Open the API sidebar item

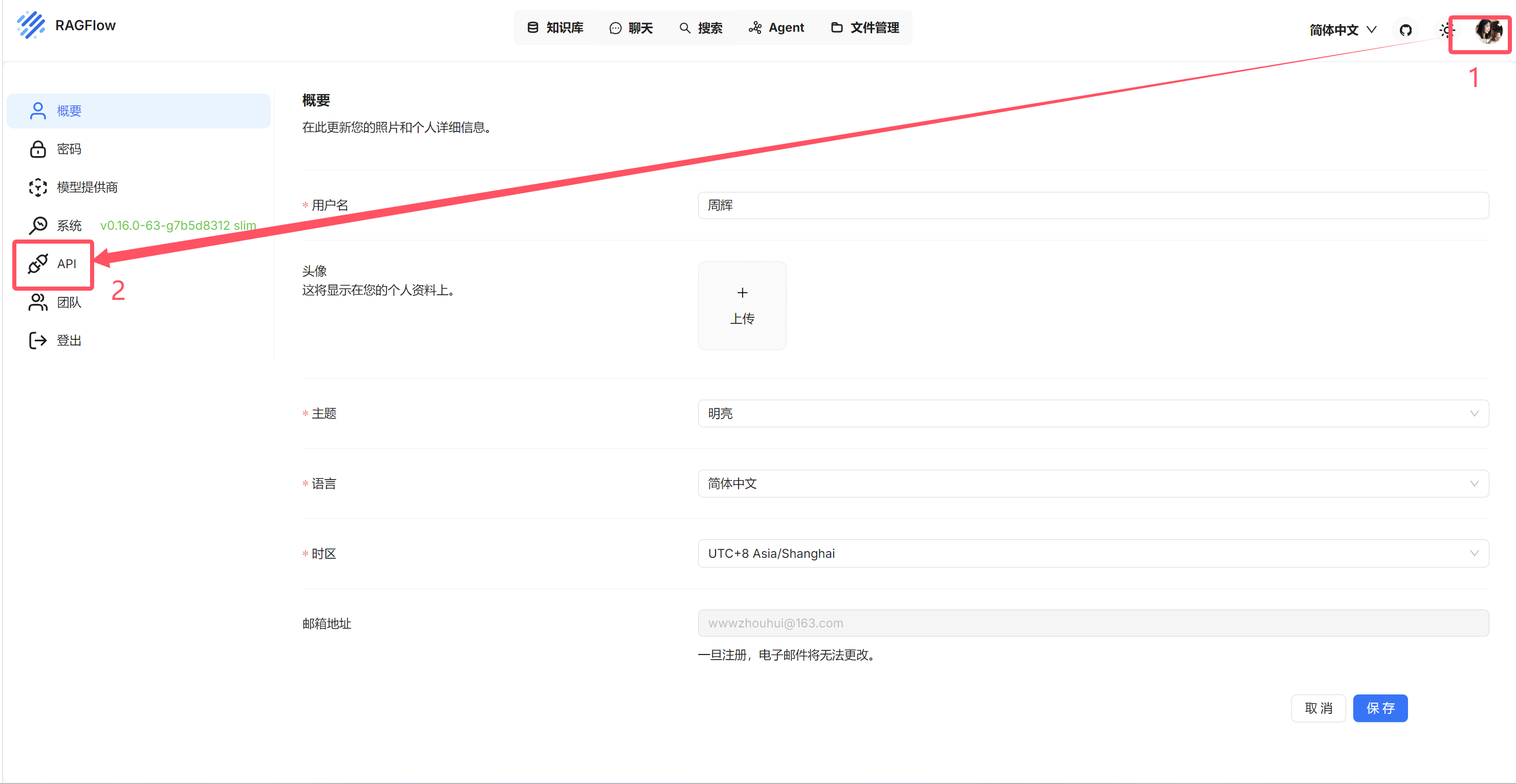(x=66, y=264)
